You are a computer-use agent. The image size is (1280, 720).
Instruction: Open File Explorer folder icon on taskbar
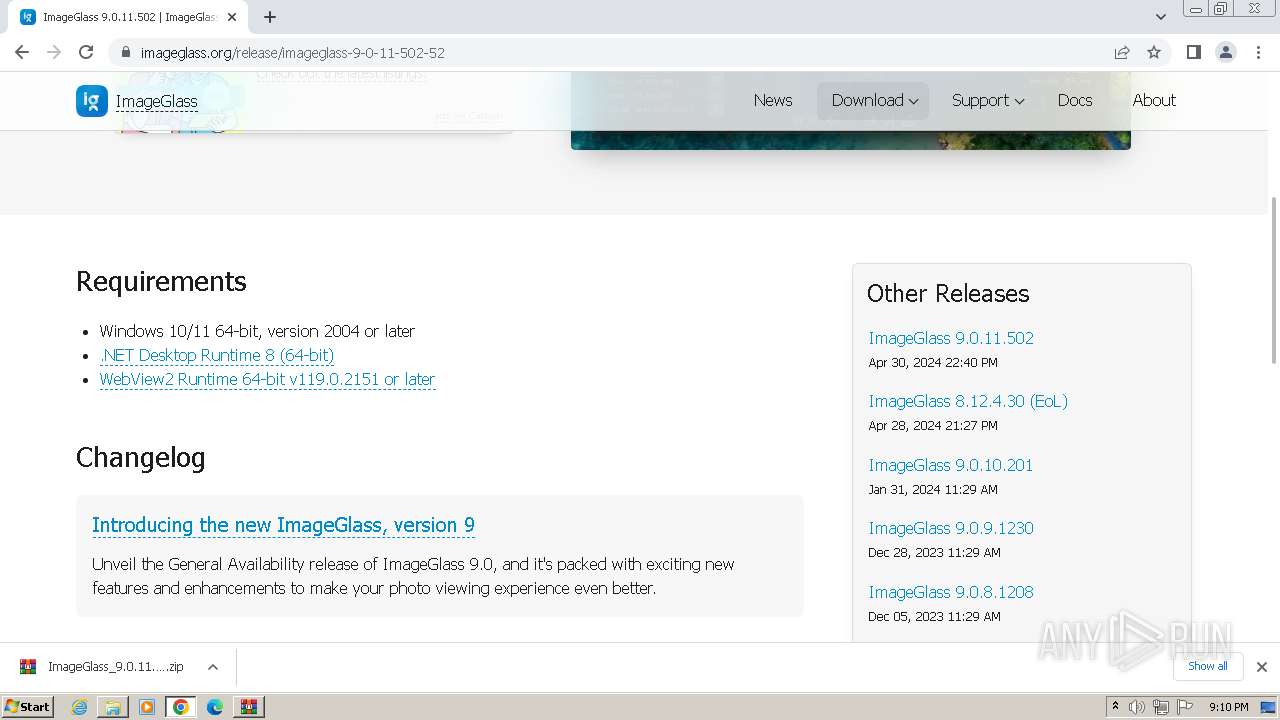[113, 707]
